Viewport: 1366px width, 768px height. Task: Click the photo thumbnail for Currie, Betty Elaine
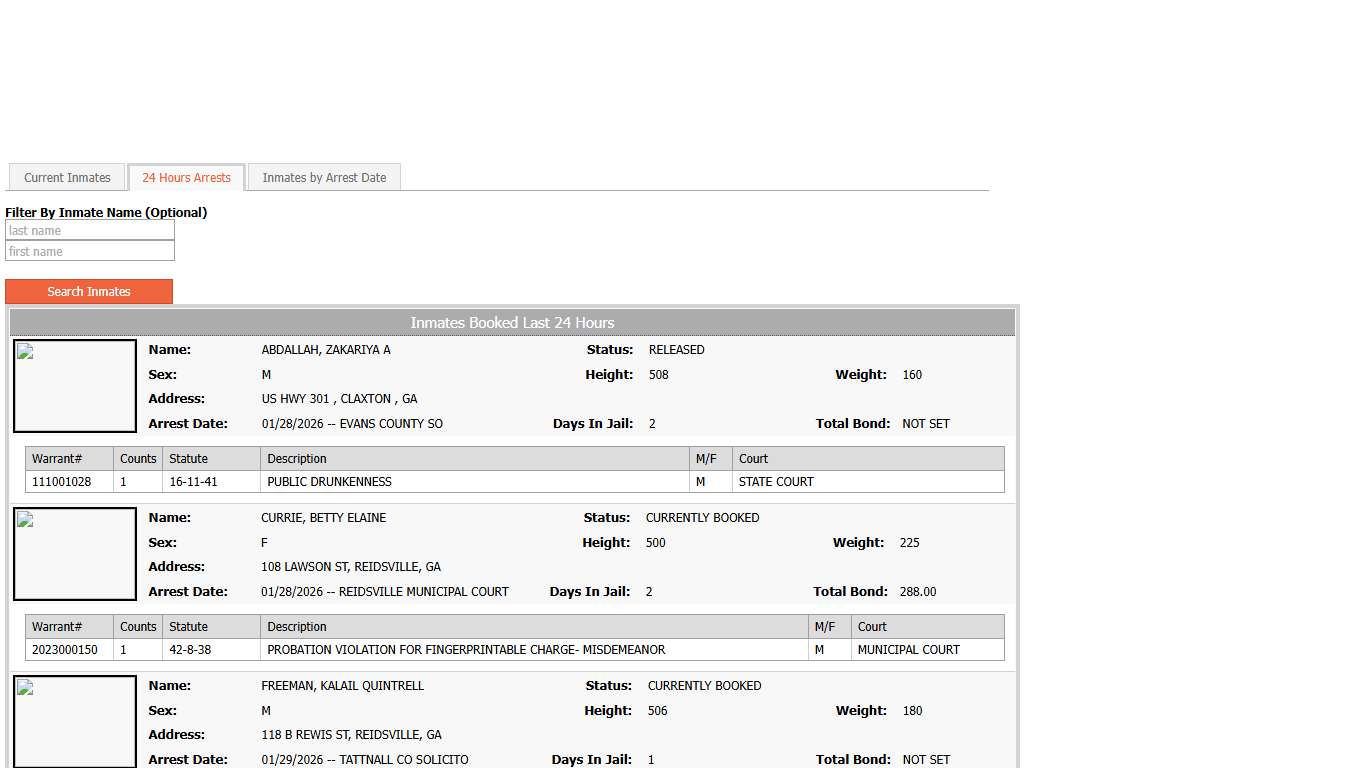[75, 554]
